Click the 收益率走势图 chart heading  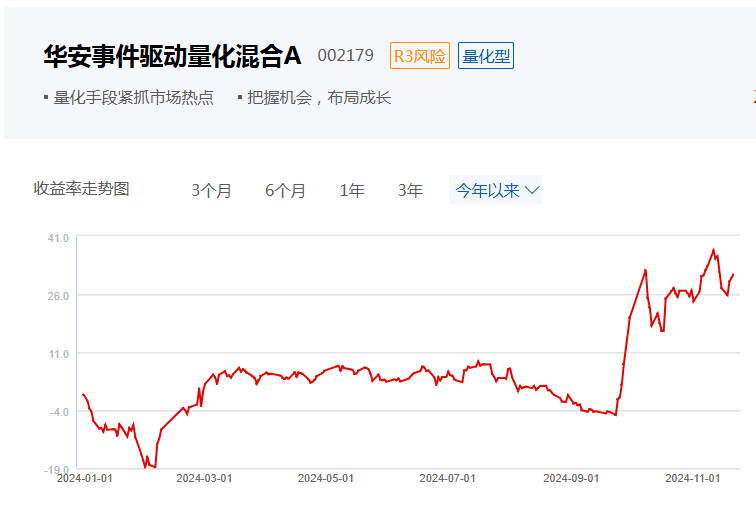tap(81, 188)
